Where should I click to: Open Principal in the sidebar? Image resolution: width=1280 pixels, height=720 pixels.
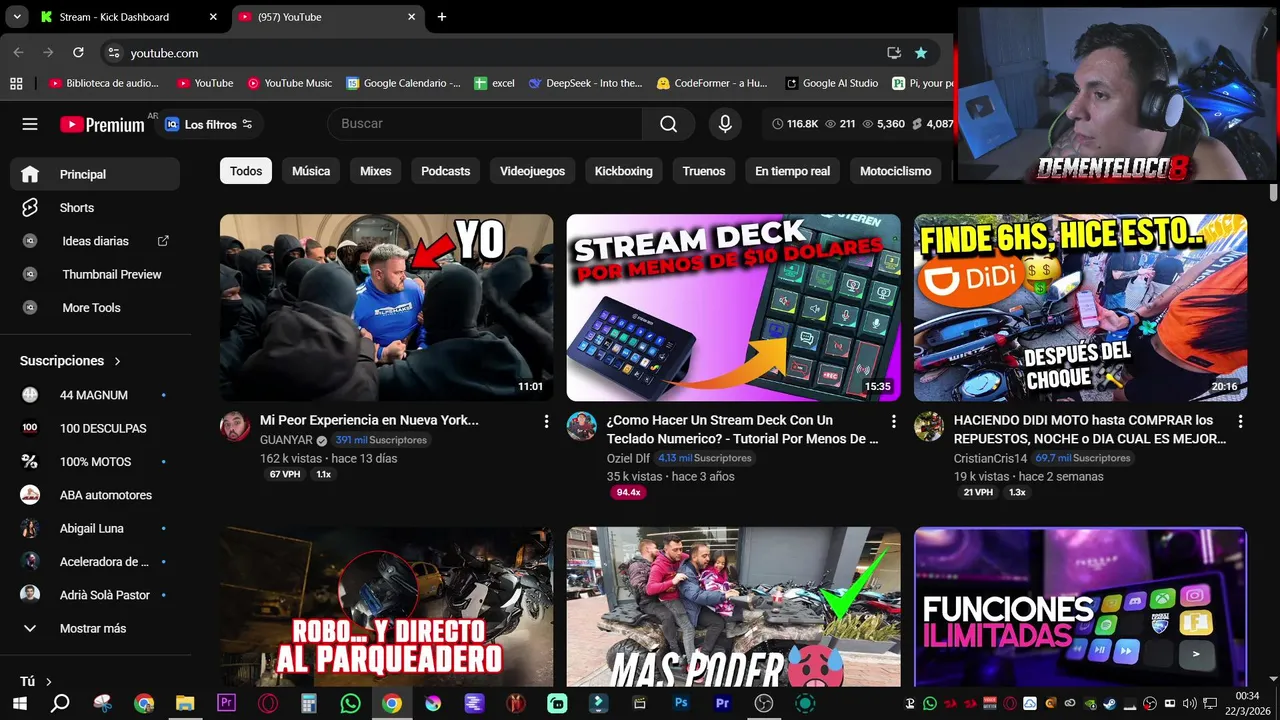95,174
